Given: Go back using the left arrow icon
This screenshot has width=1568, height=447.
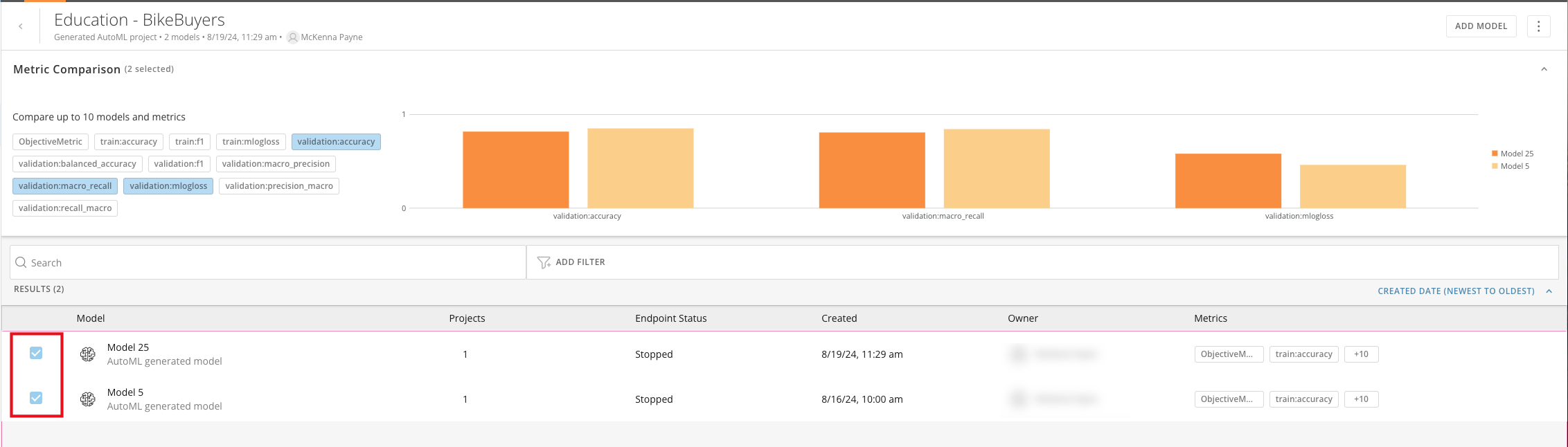Looking at the screenshot, I should [21, 26].
